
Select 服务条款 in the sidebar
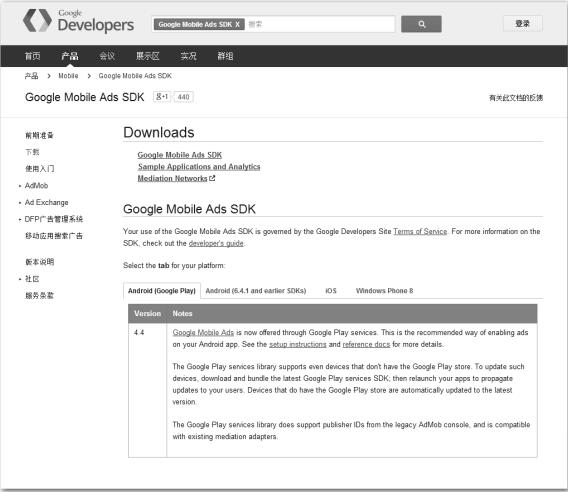(39, 295)
